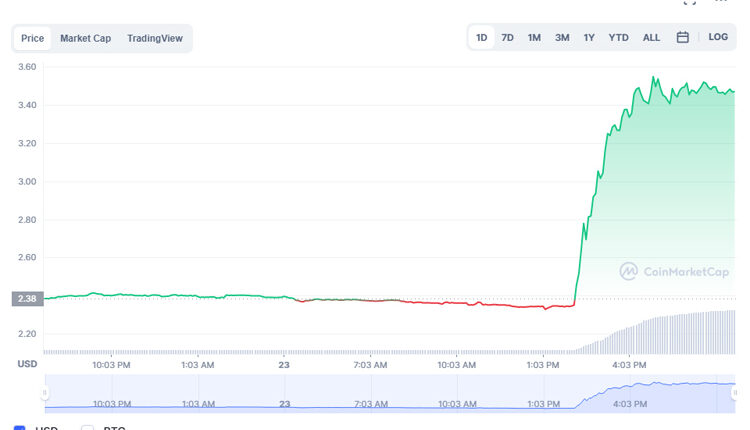Screen dimensions: 750x430
Task: Show ALL price history
Action: point(651,37)
